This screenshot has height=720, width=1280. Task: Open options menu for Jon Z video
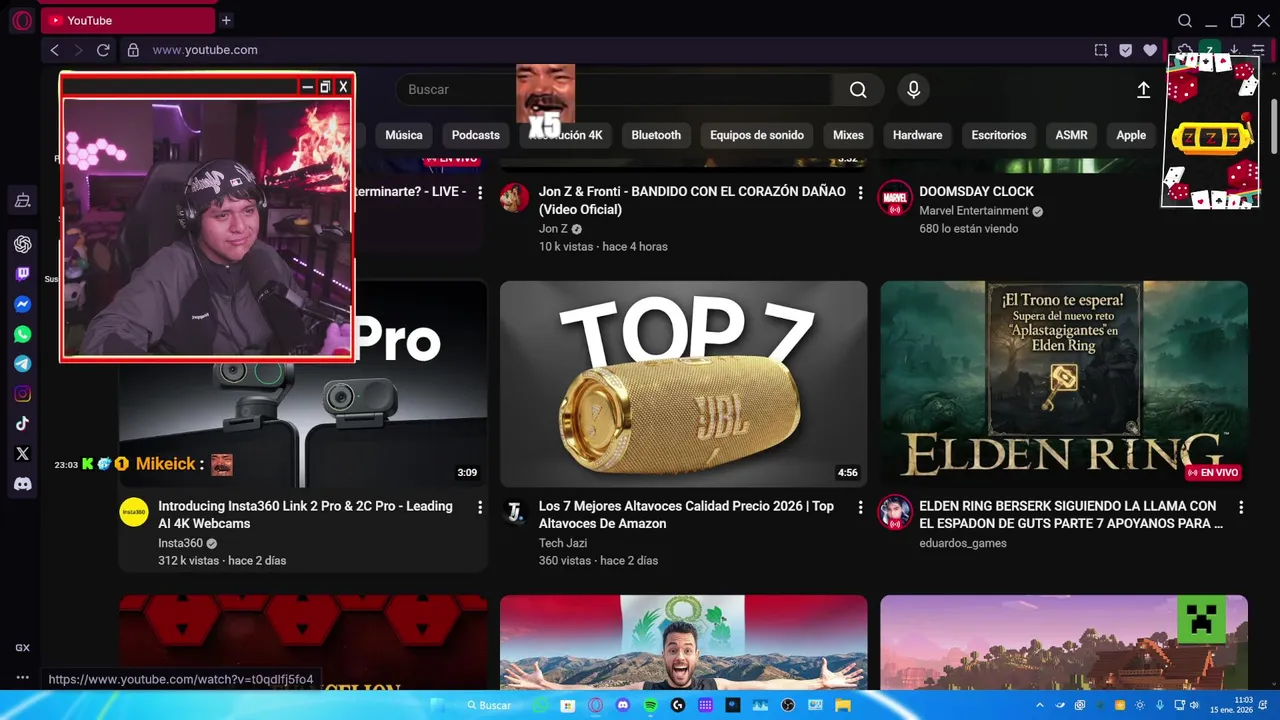[x=860, y=193]
